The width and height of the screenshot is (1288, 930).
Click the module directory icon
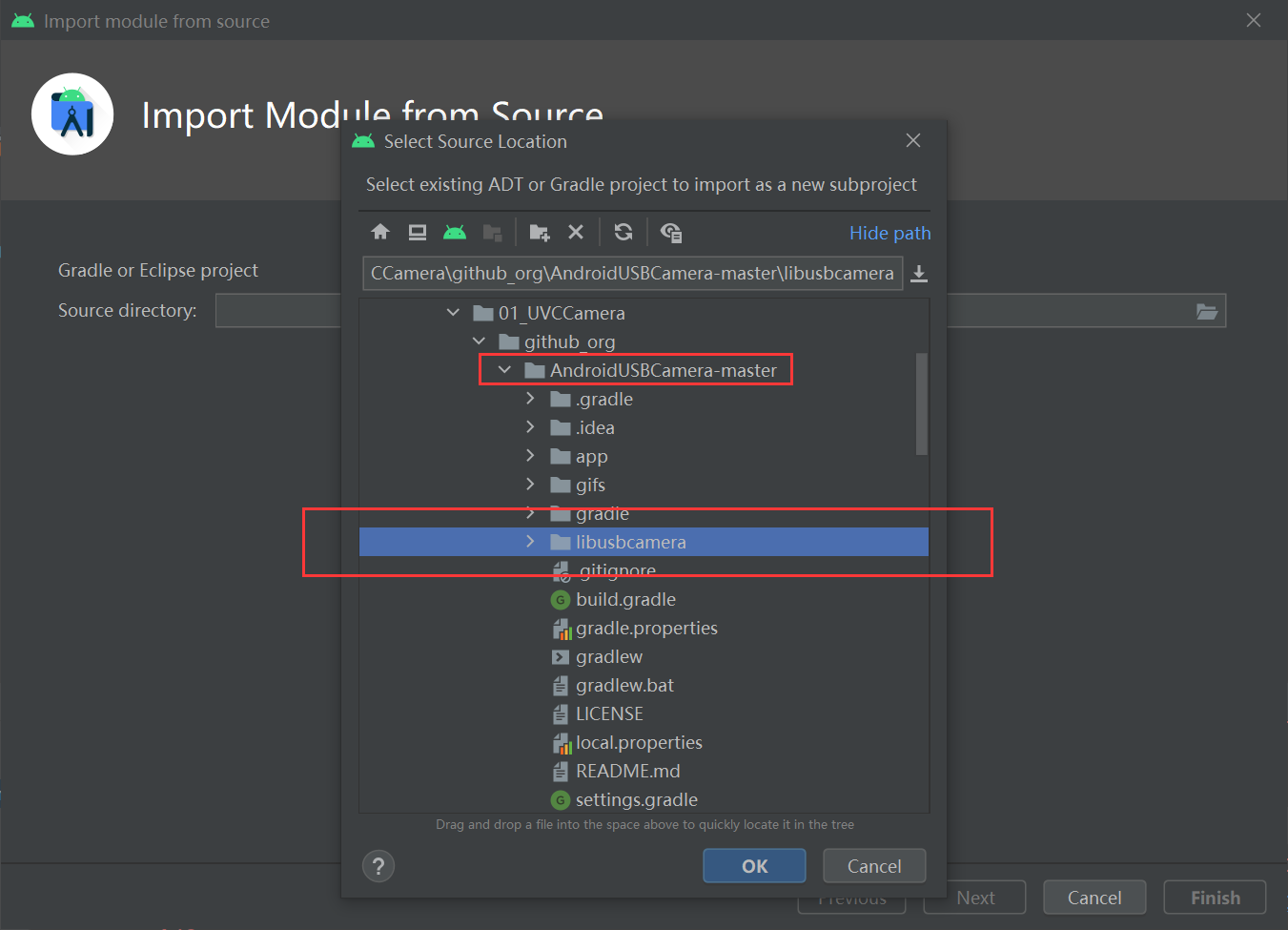(492, 232)
